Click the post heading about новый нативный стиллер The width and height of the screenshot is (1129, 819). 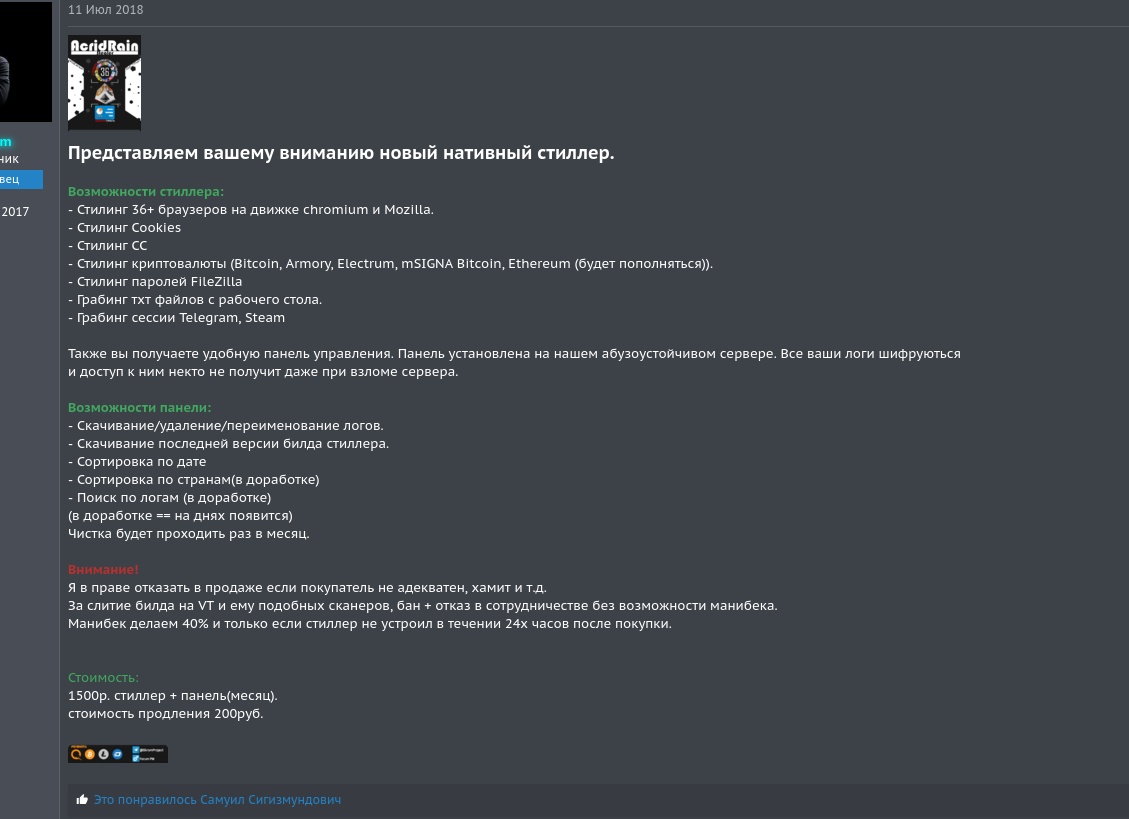[x=341, y=153]
